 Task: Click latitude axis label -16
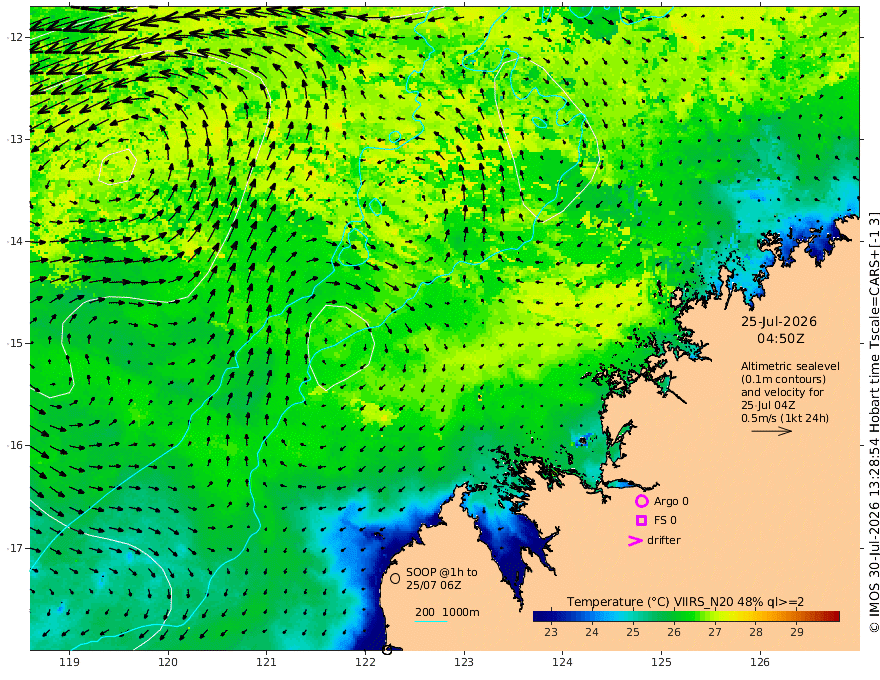pyautogui.click(x=16, y=445)
